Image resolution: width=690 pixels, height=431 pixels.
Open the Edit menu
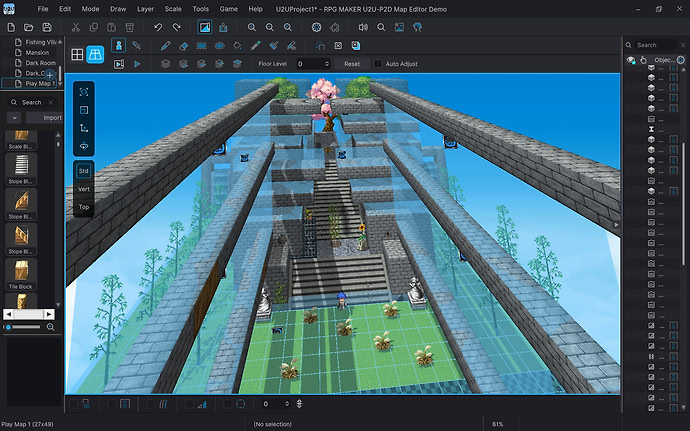(x=65, y=9)
